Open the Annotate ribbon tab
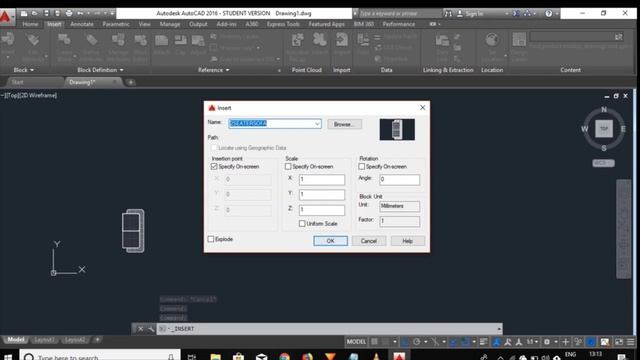640x360 pixels. tap(82, 24)
